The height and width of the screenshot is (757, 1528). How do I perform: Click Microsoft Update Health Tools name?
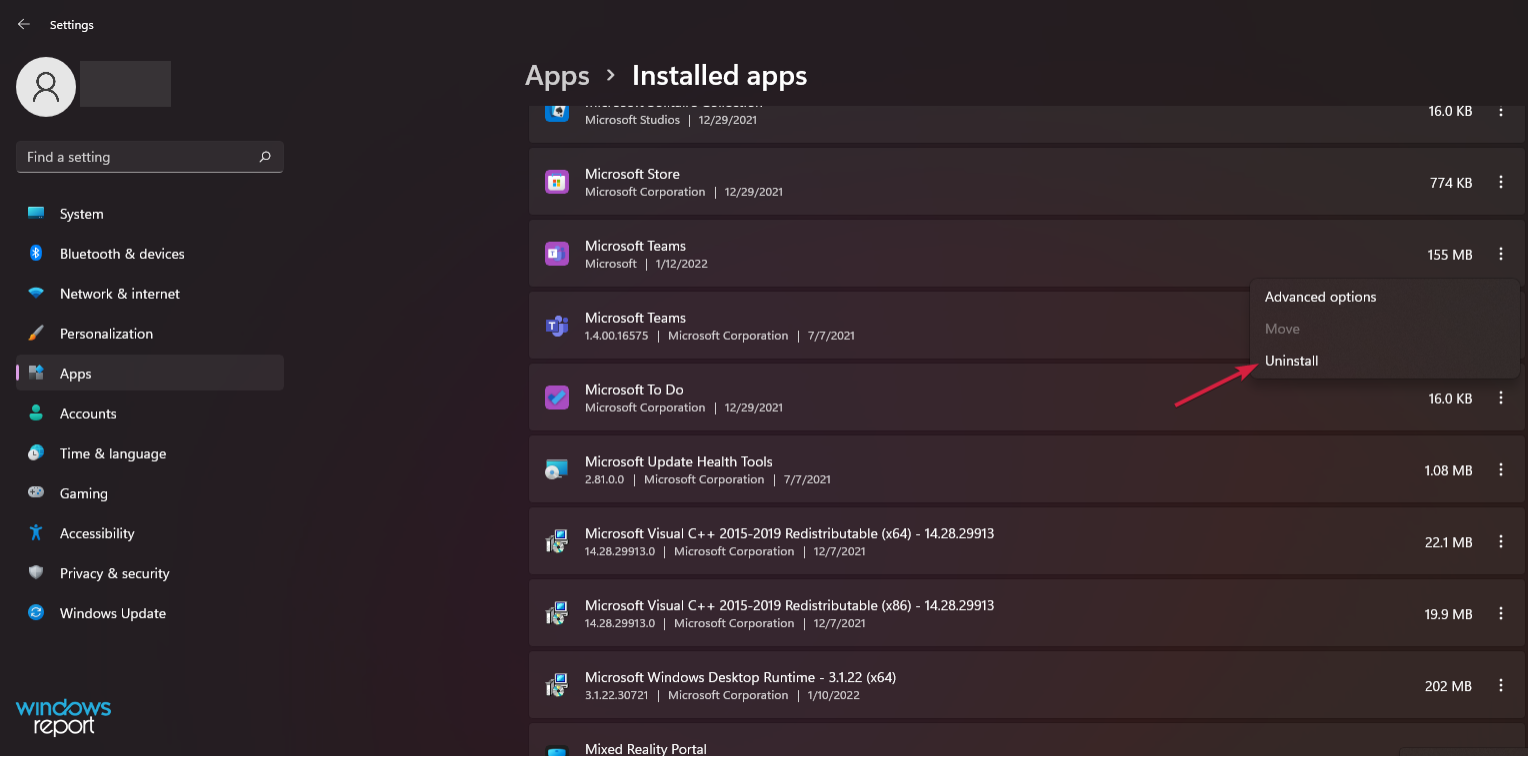[679, 462]
